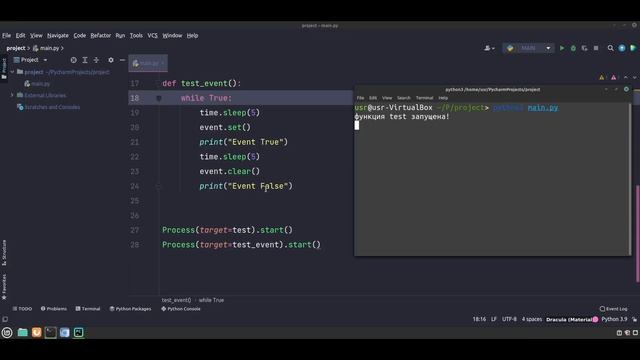Open the user account icon in toolbar
Image resolution: width=640 pixels, height=360 pixels.
point(489,48)
